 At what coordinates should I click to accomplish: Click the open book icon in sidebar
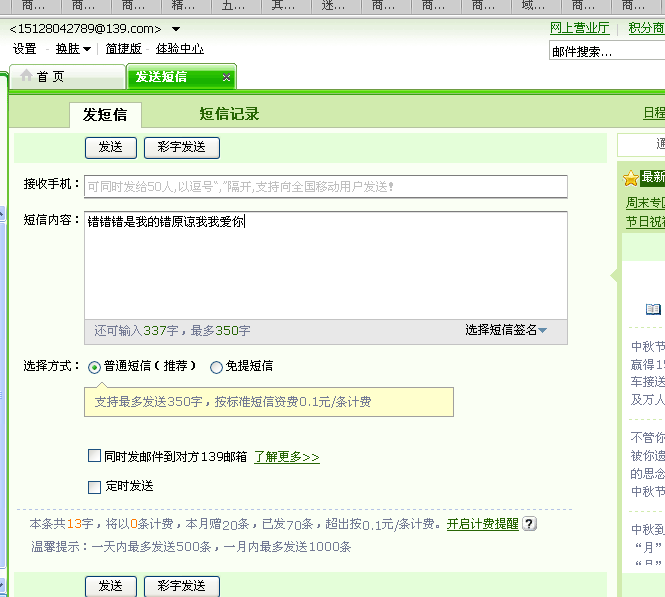[653, 309]
